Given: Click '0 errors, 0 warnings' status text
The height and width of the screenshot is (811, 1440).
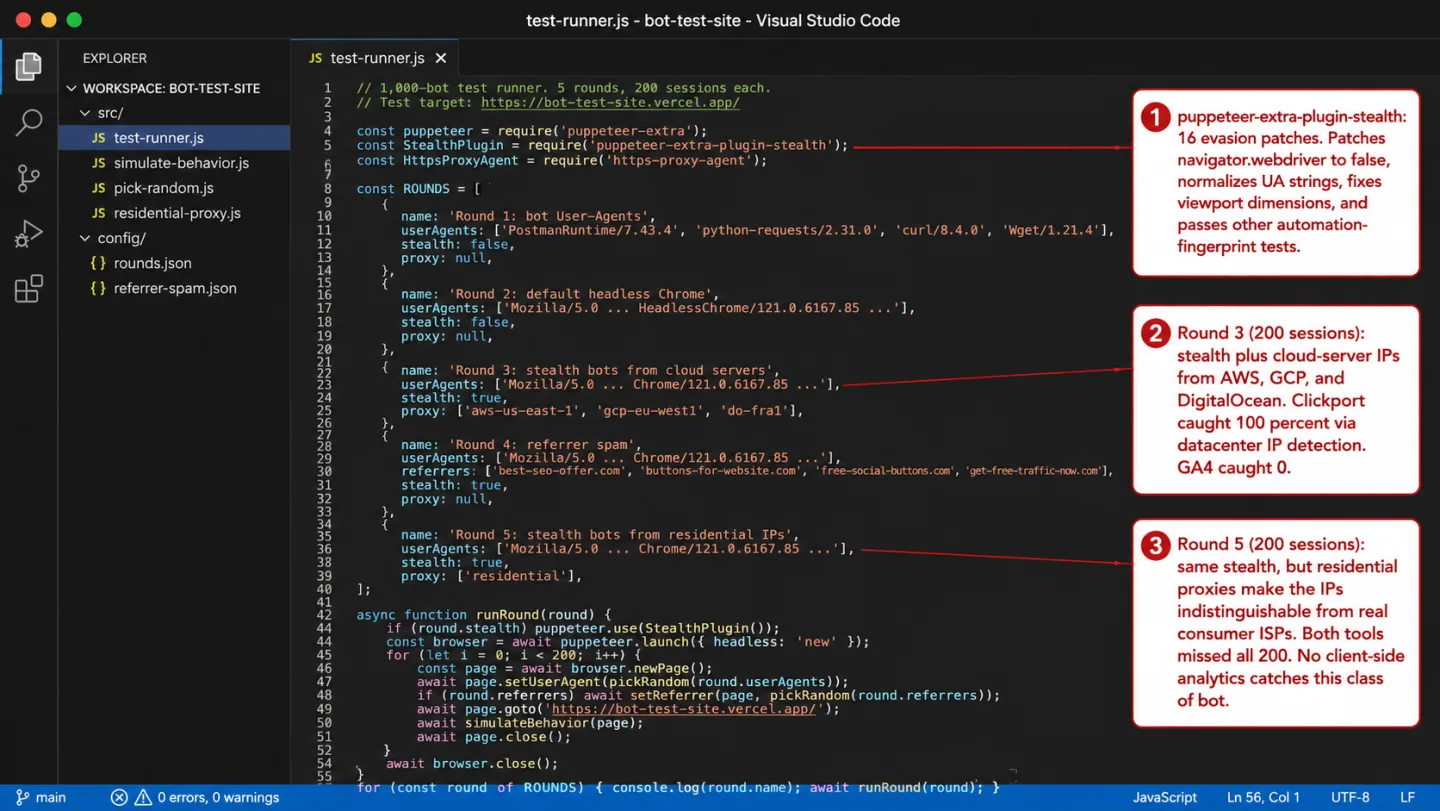Looking at the screenshot, I should click(x=218, y=797).
